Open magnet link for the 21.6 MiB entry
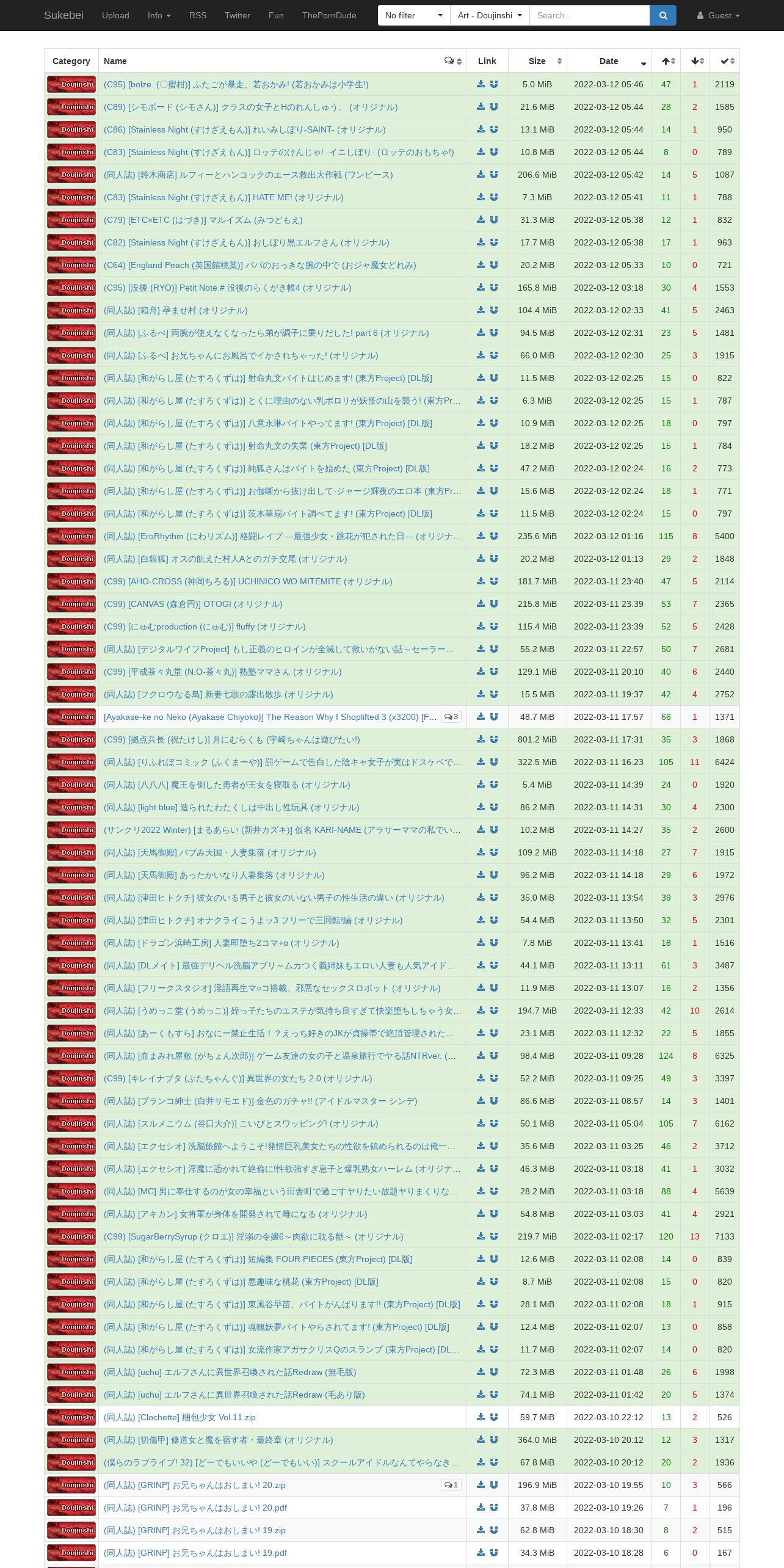The image size is (784, 1568). click(x=494, y=107)
